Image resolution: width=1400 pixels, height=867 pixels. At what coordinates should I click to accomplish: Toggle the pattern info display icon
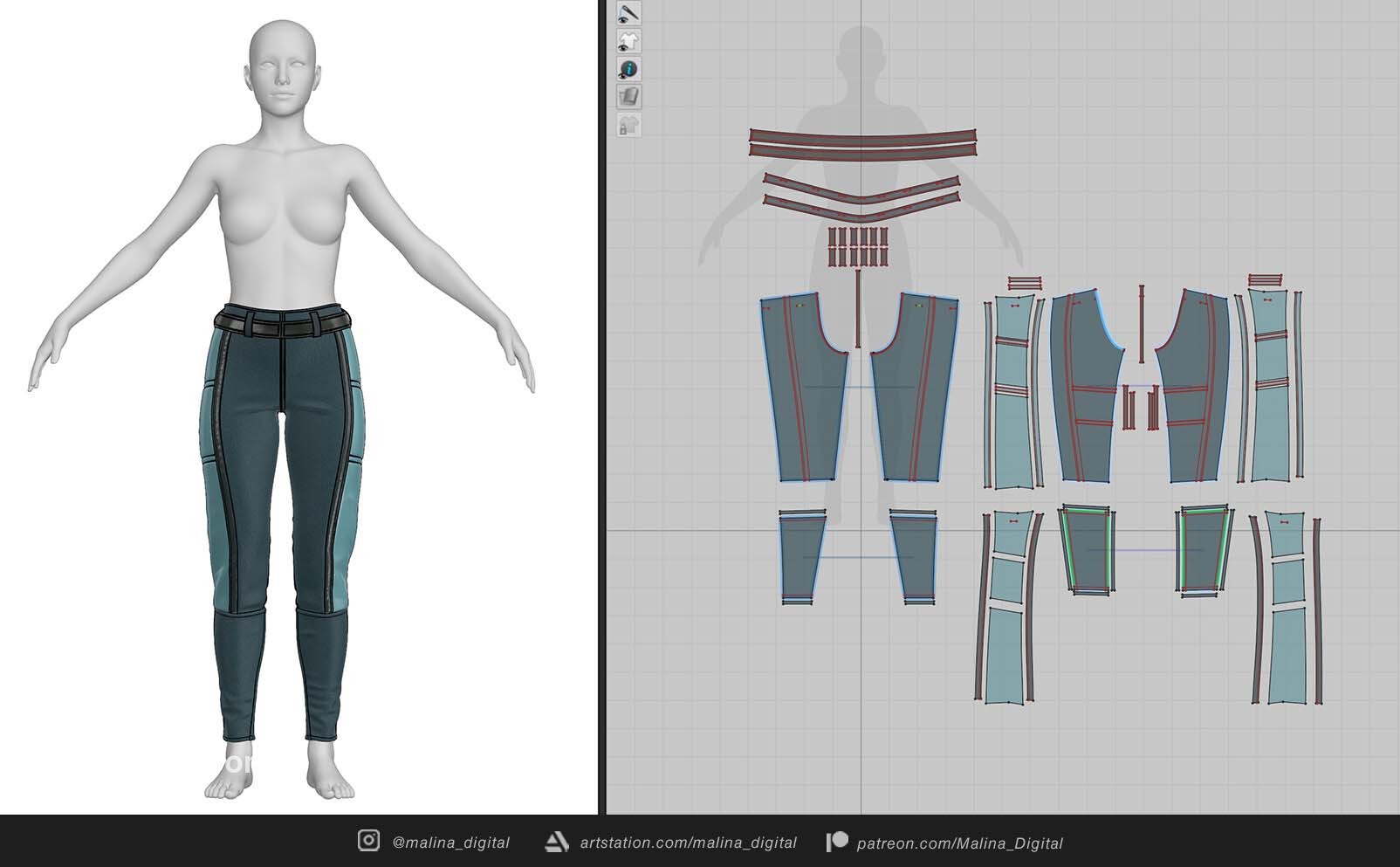pos(628,69)
